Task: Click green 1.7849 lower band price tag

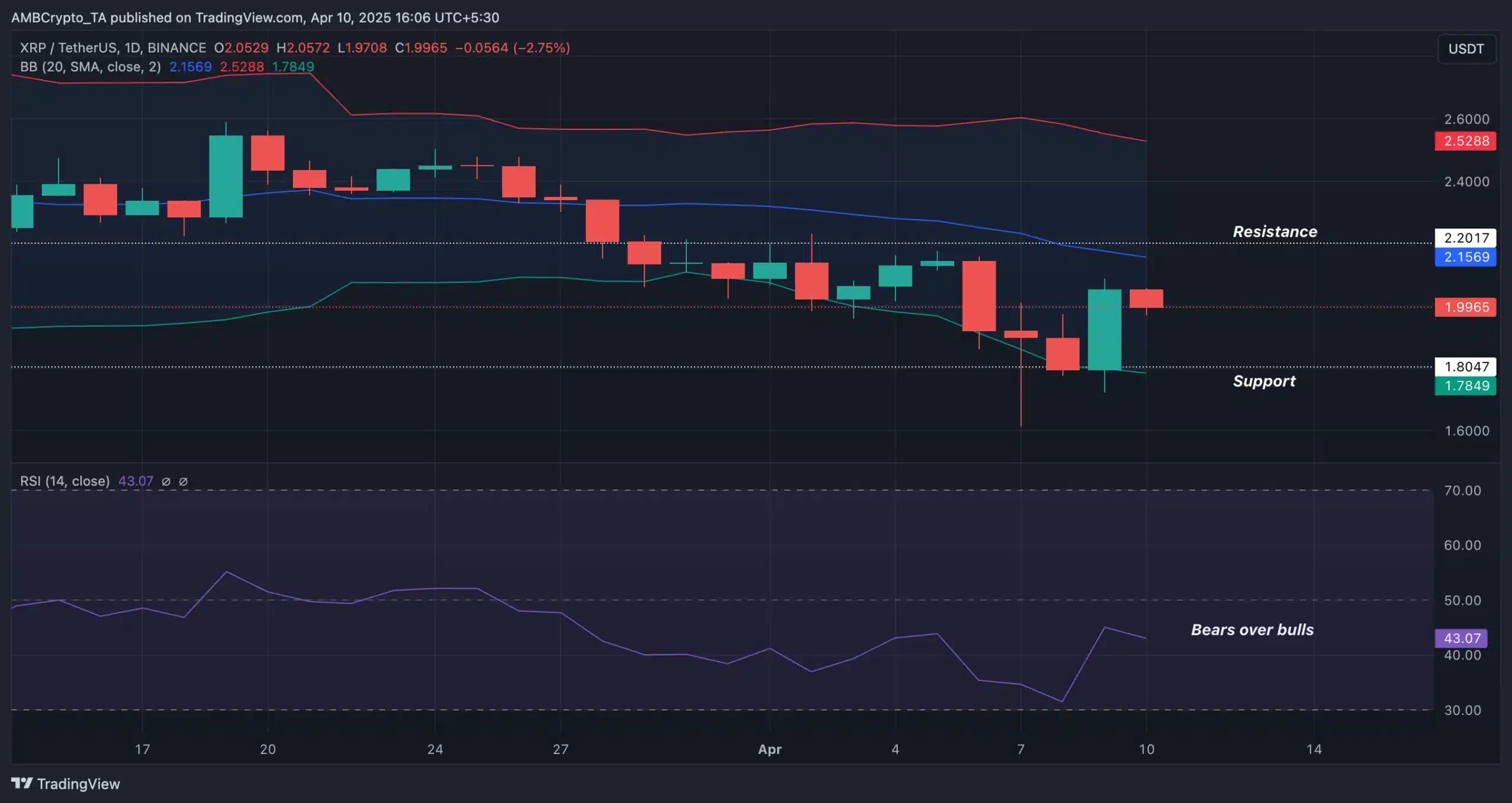Action: (x=1465, y=386)
